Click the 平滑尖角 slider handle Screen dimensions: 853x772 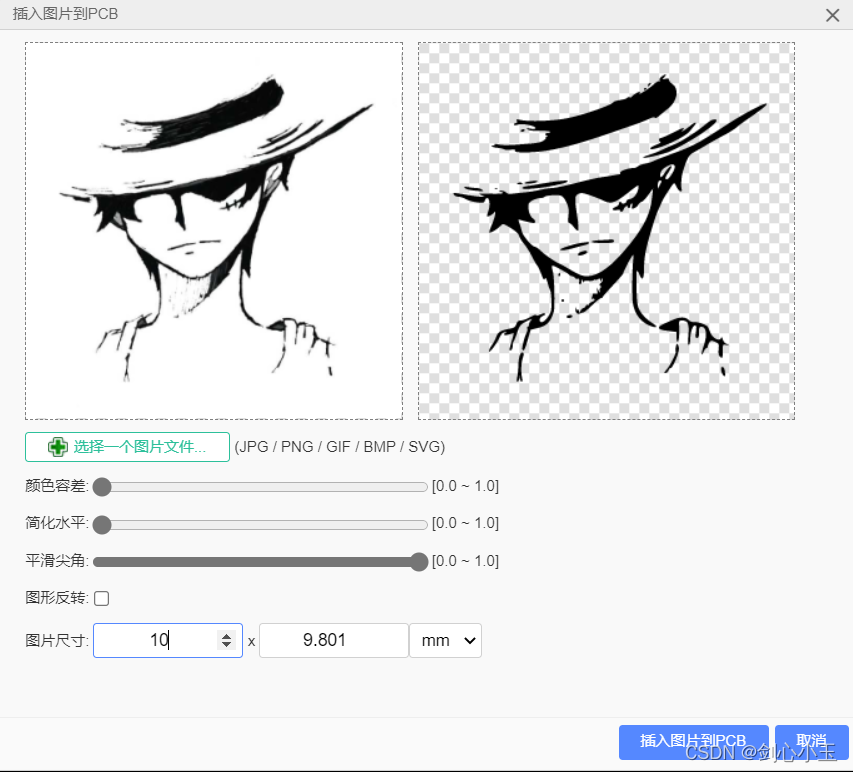[x=419, y=562]
